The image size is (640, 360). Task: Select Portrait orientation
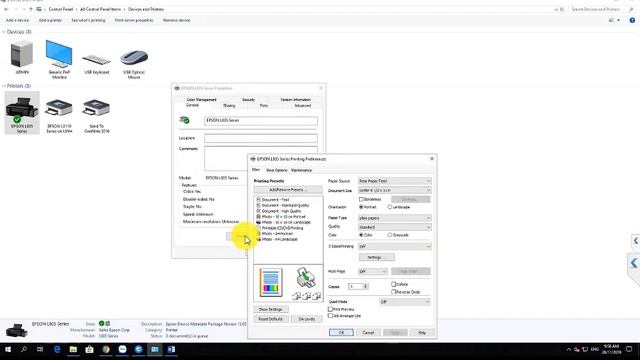pos(361,207)
